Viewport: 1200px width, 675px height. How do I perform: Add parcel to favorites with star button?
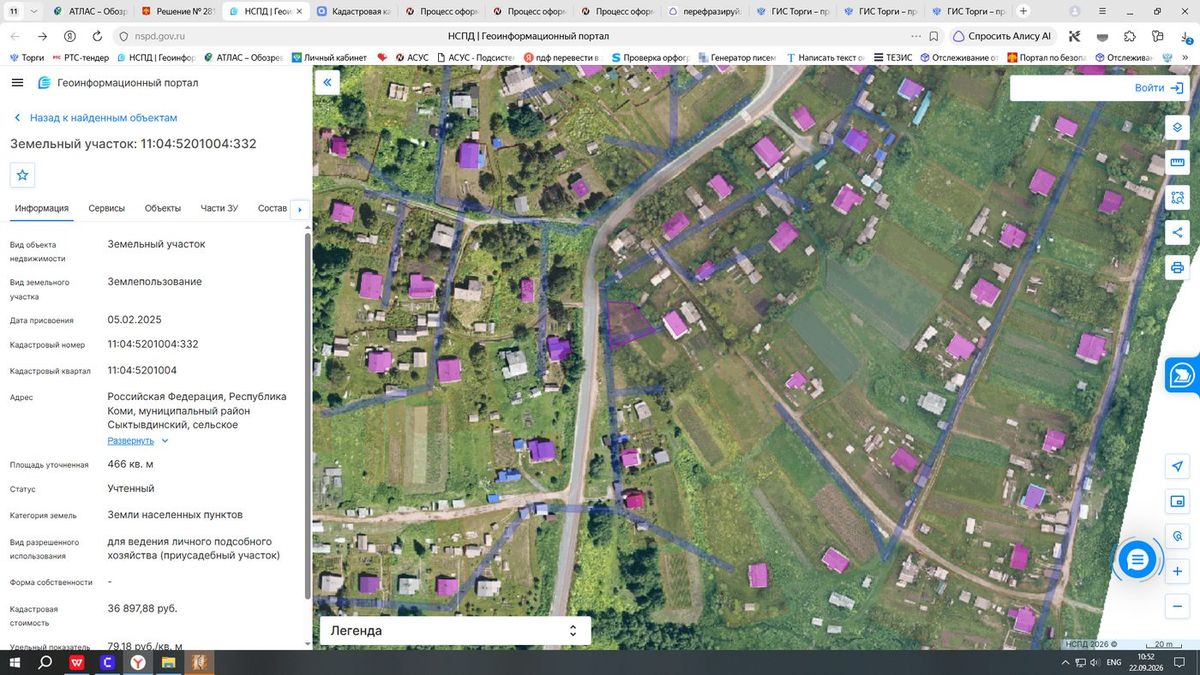(23, 175)
